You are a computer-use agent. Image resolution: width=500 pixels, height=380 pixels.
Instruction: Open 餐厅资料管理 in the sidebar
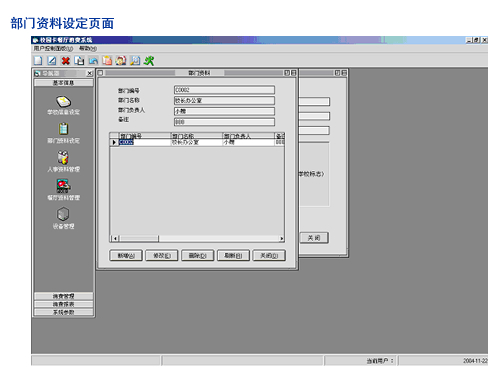coord(63,190)
